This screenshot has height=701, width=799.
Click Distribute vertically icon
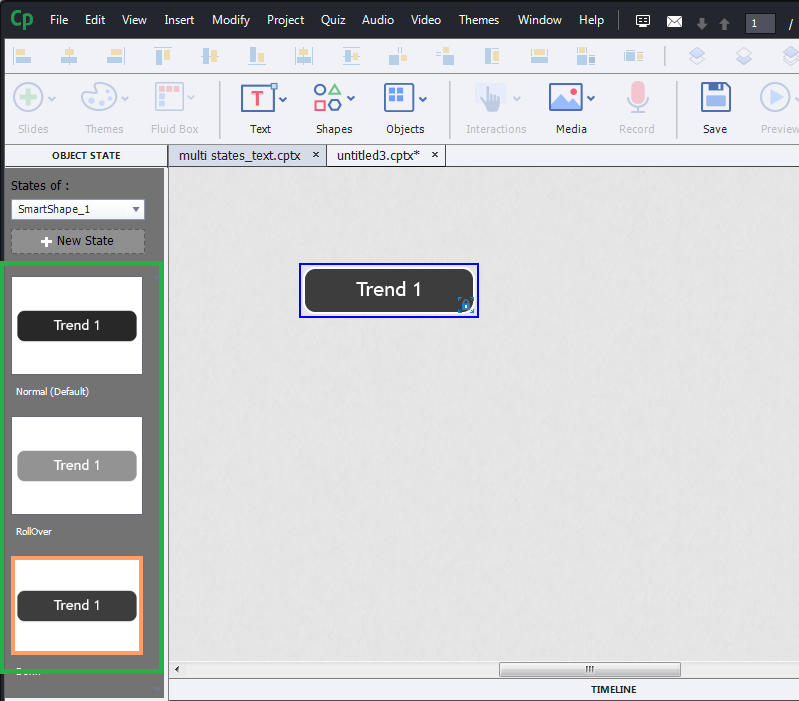pos(445,56)
